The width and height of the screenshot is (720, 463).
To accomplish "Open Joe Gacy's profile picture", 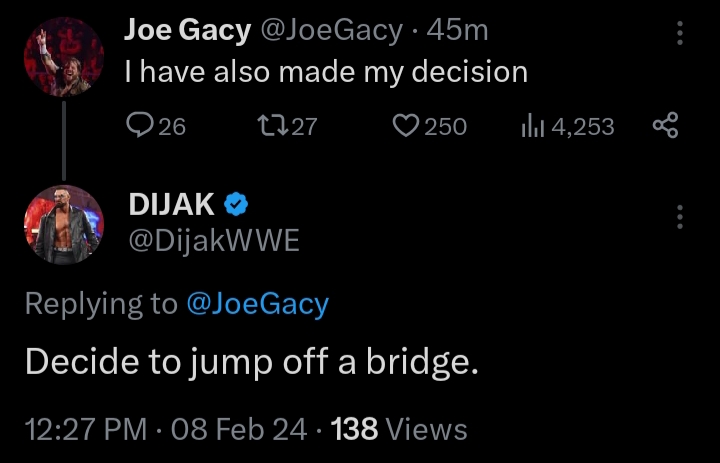I will point(63,57).
